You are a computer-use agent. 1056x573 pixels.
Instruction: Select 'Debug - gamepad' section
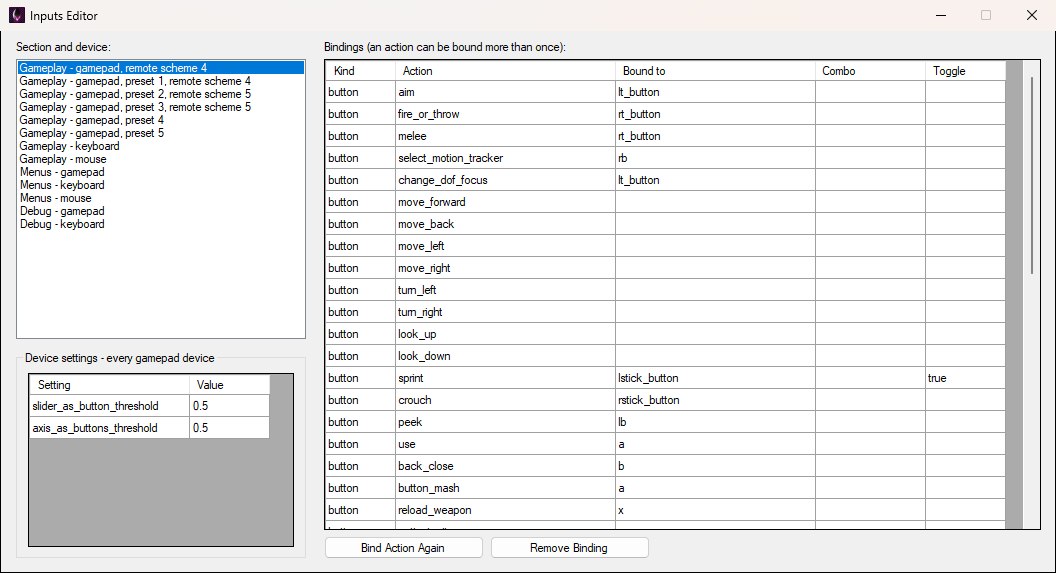161,211
